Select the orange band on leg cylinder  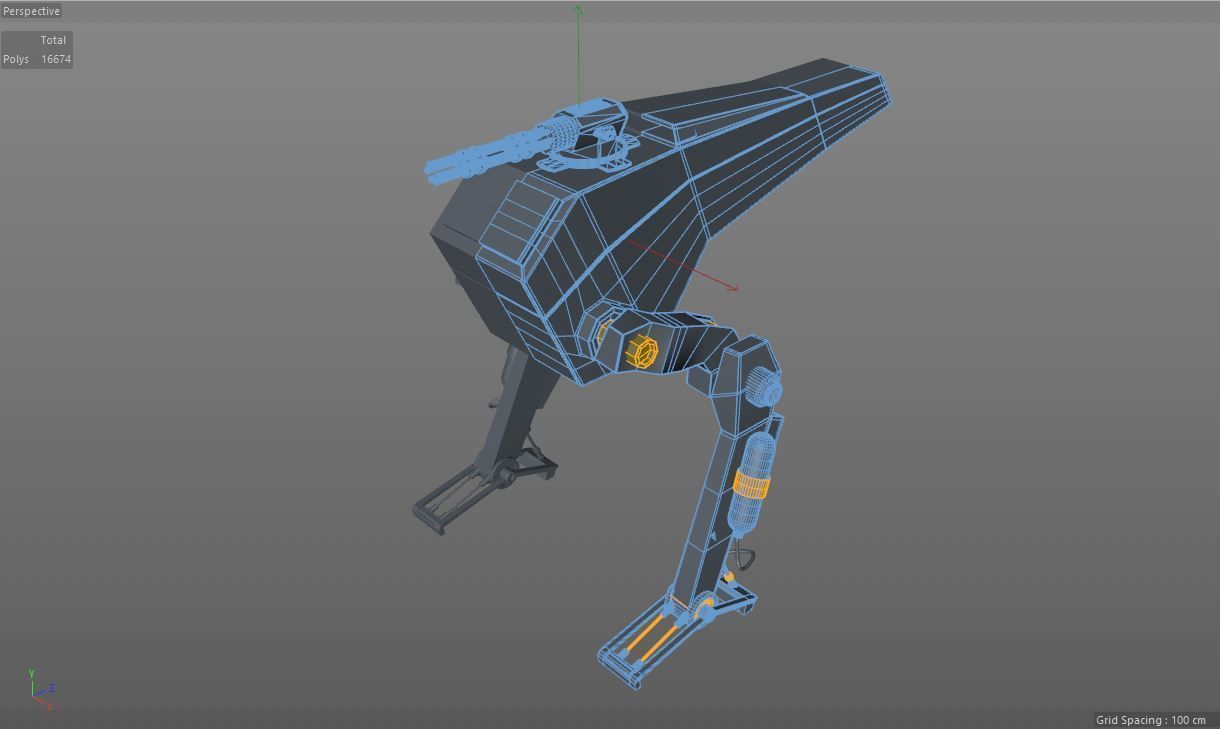[x=751, y=485]
